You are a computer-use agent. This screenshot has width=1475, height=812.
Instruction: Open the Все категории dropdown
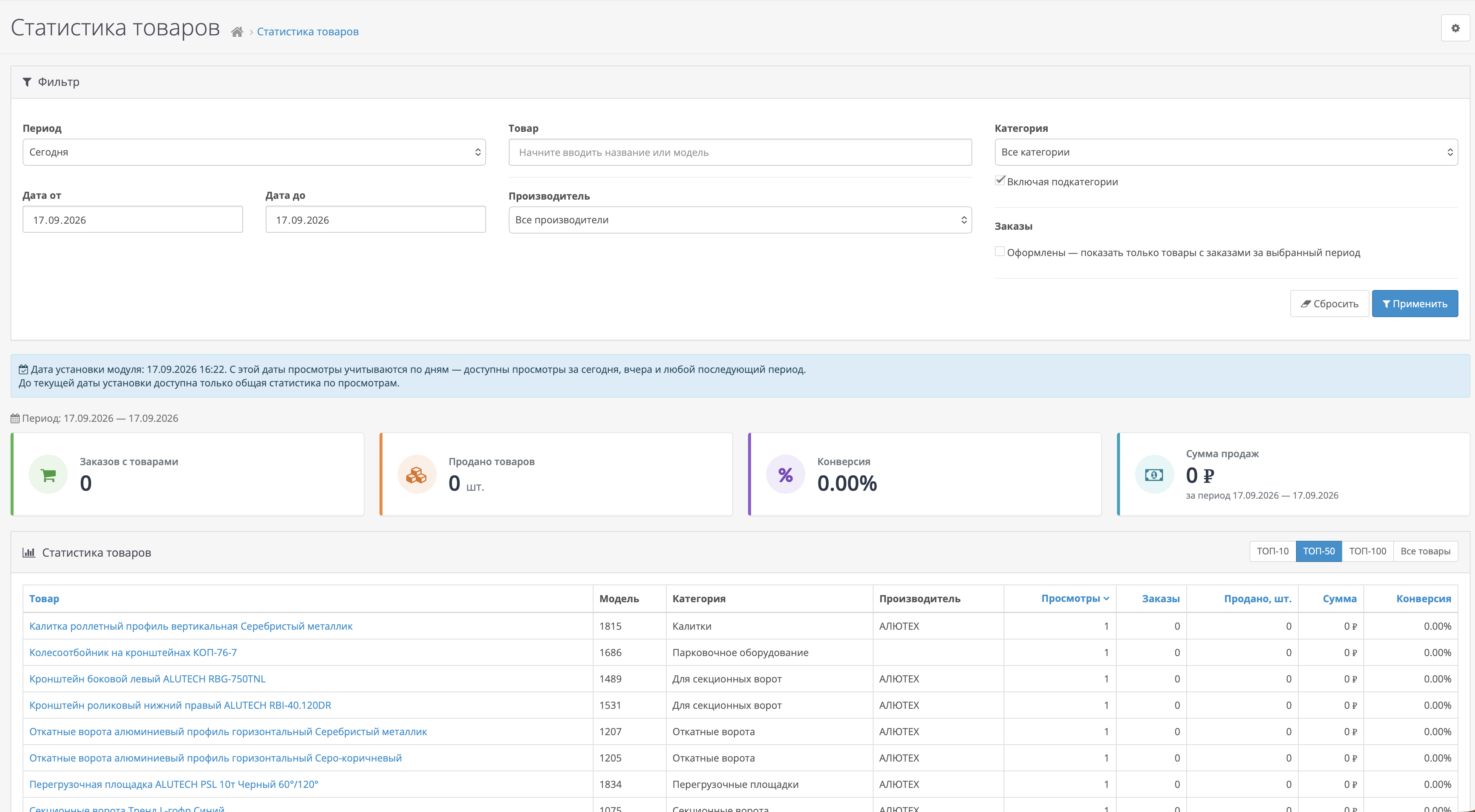1226,152
